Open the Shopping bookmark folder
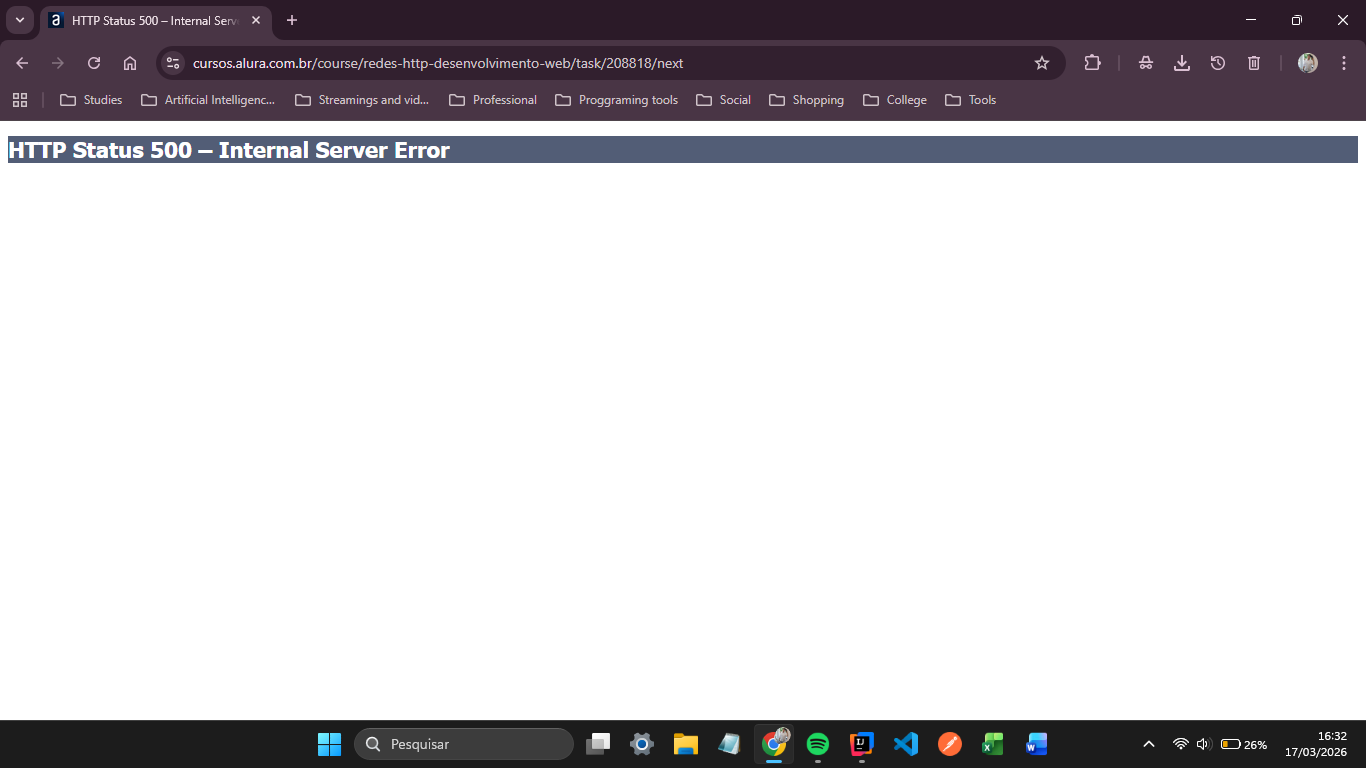The width and height of the screenshot is (1366, 768). click(x=806, y=100)
